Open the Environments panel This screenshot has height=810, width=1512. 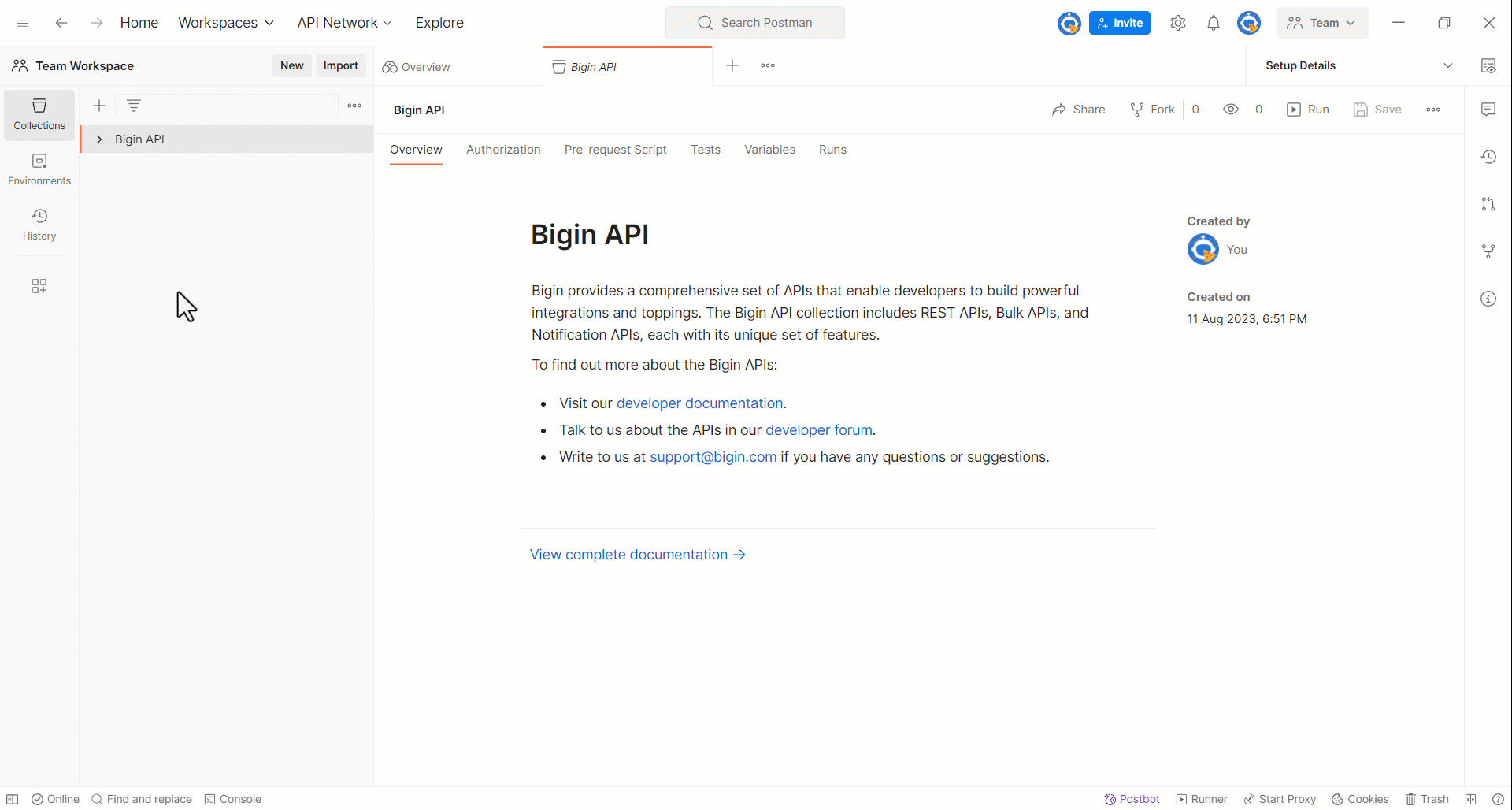39,169
